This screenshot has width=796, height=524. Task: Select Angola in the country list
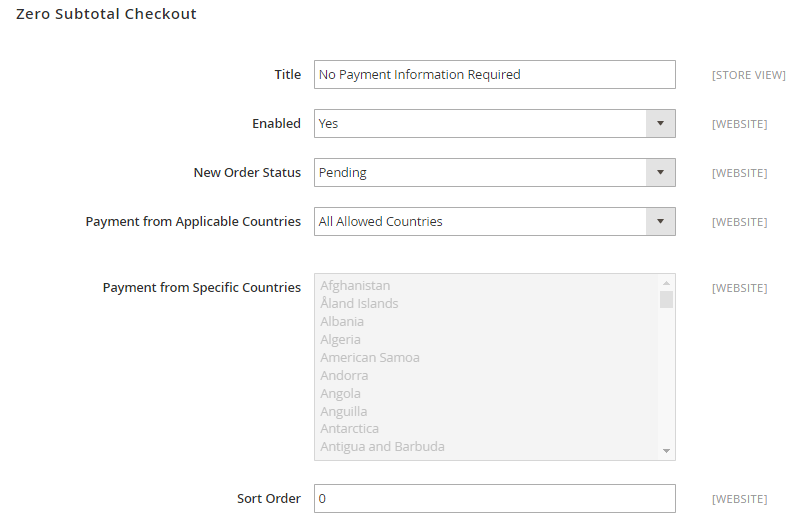(x=340, y=394)
